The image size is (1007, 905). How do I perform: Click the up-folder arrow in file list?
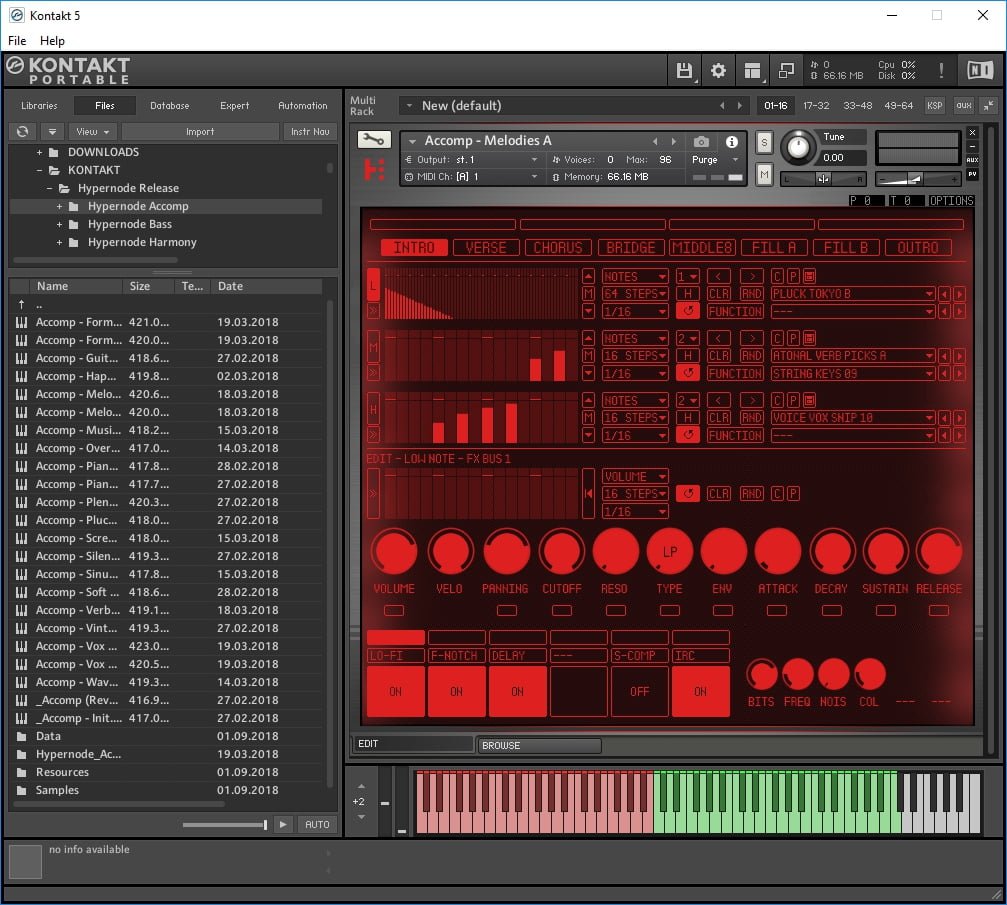[22, 304]
